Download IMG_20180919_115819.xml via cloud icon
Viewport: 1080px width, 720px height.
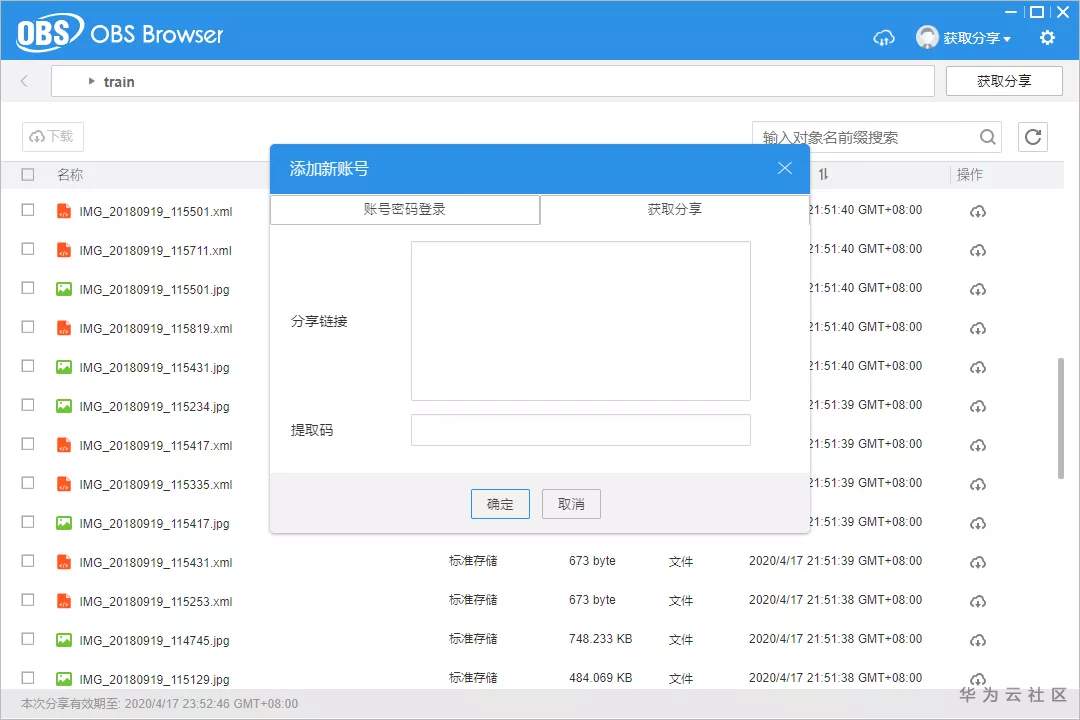(x=978, y=329)
